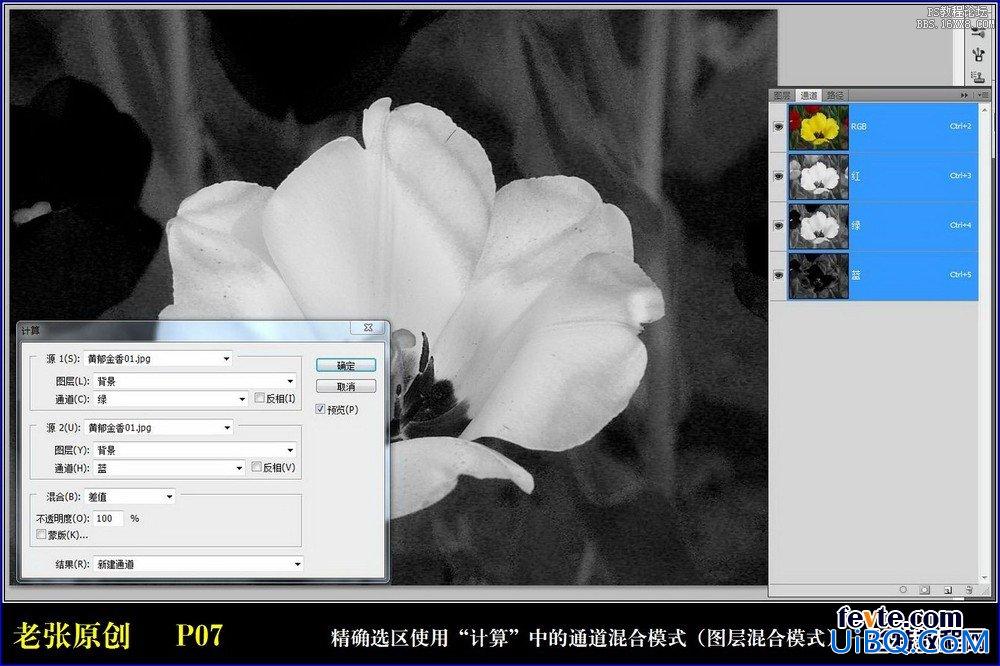Open the Brush presets panel icon
The image size is (1000, 666).
(x=978, y=33)
